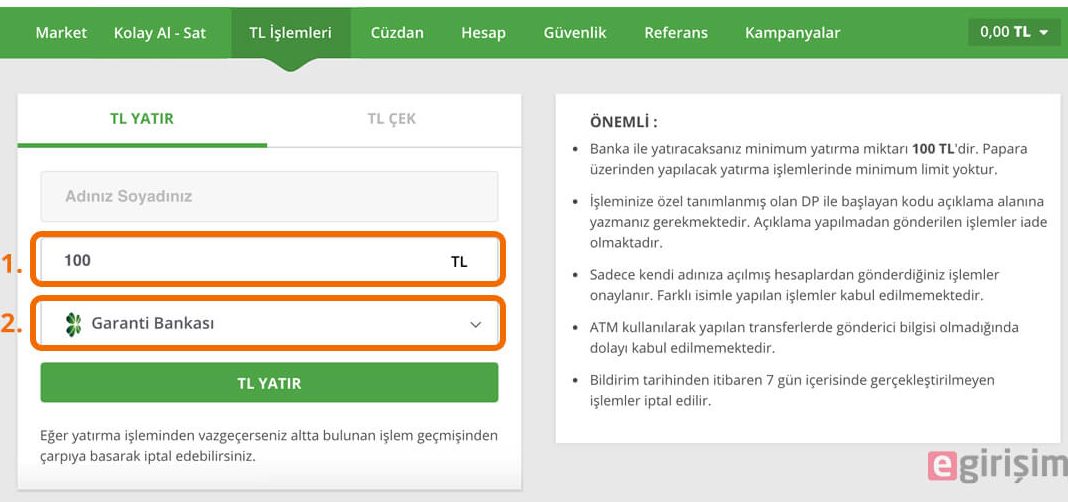Screen dimensions: 1068x502
Task: Click the TL currency label in amount field
Action: pos(459,262)
